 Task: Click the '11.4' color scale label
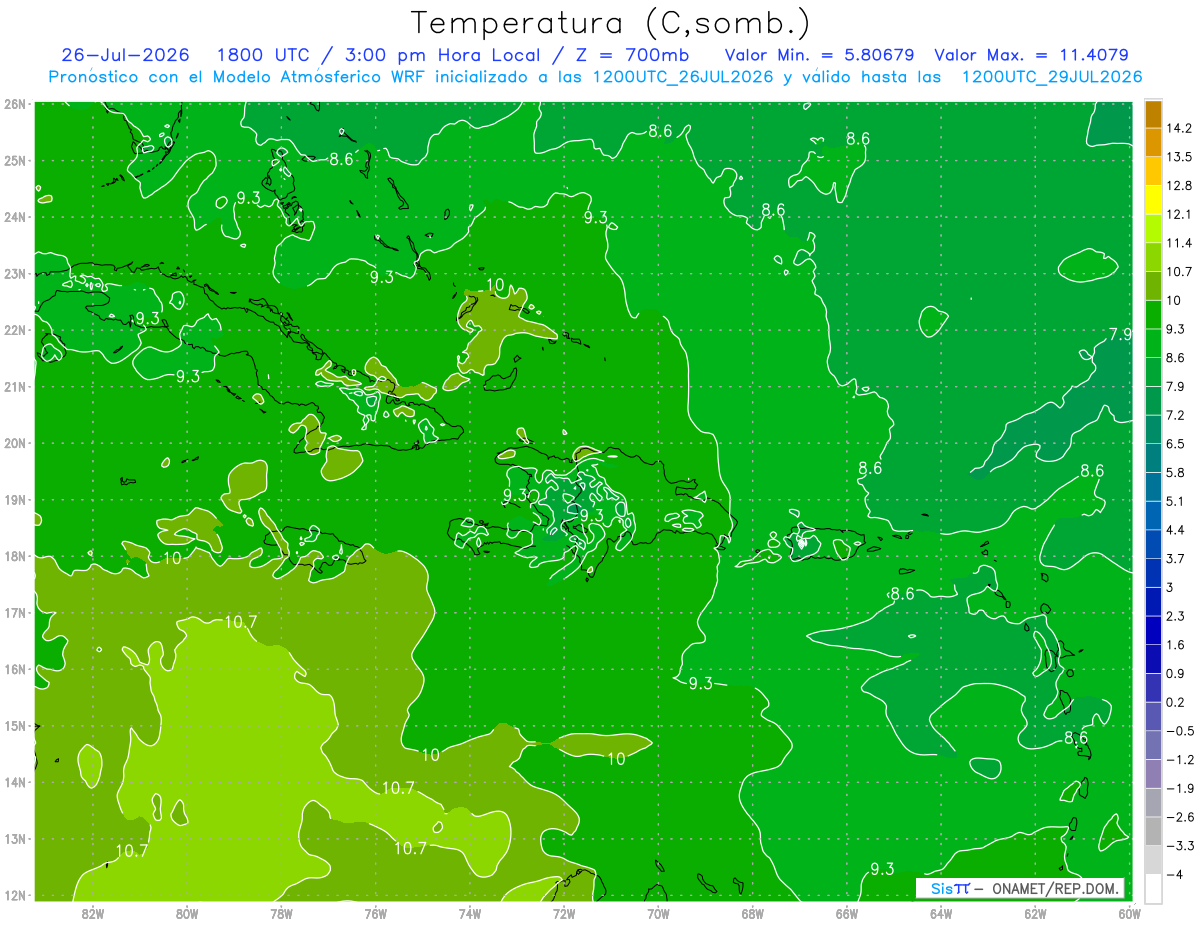(1179, 243)
